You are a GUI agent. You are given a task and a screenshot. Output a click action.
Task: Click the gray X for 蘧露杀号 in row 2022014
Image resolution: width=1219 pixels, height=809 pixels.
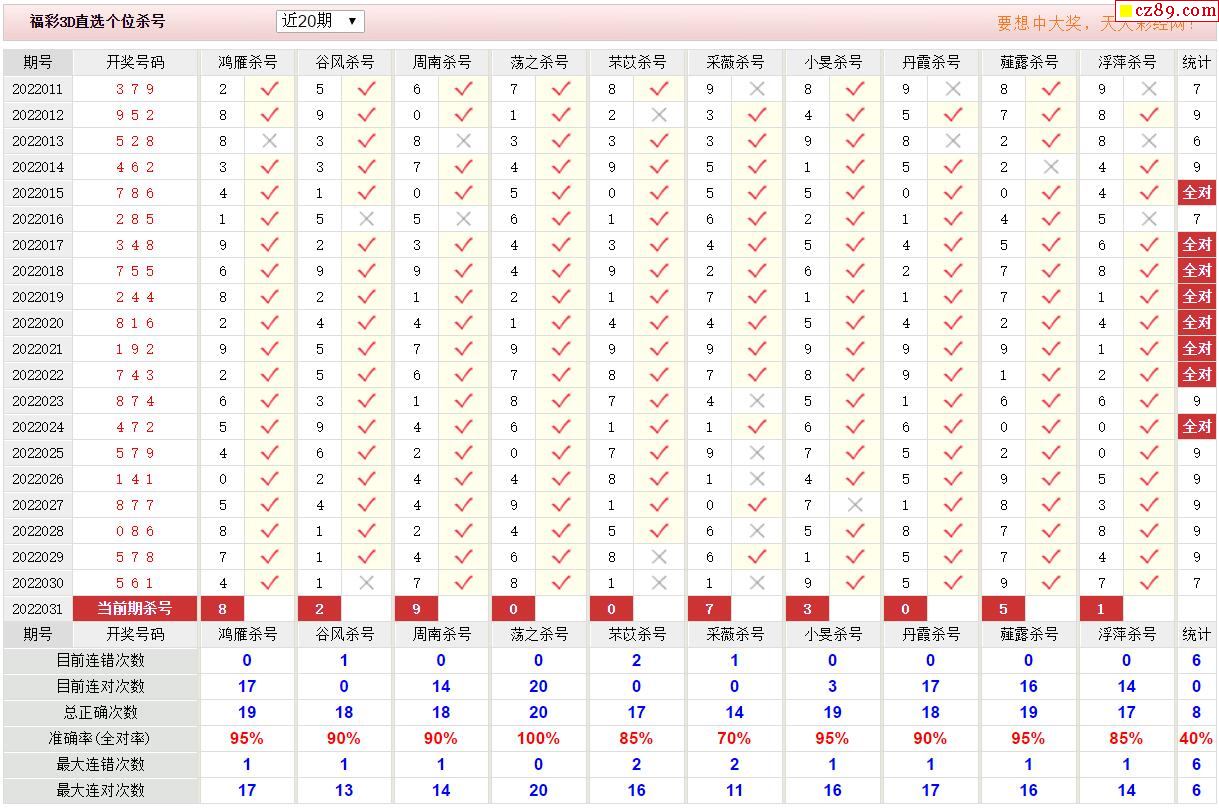1051,167
